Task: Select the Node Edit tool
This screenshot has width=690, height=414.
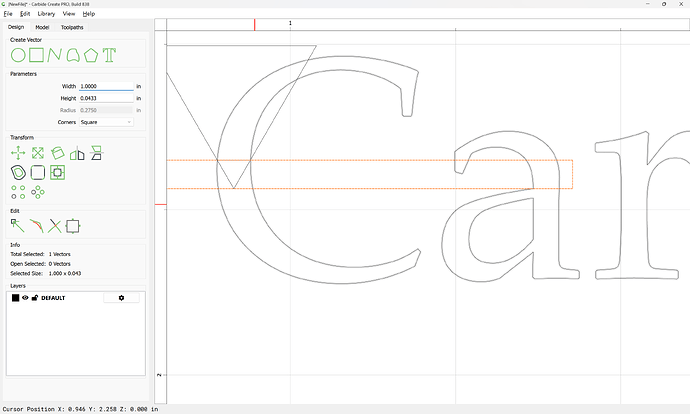Action: click(18, 226)
